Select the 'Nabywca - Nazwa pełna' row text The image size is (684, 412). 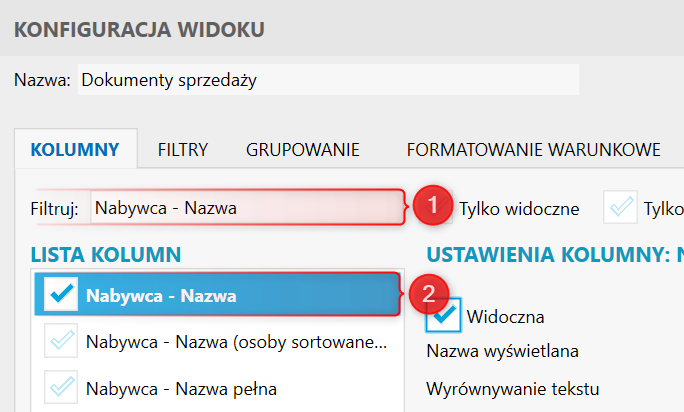point(181,388)
